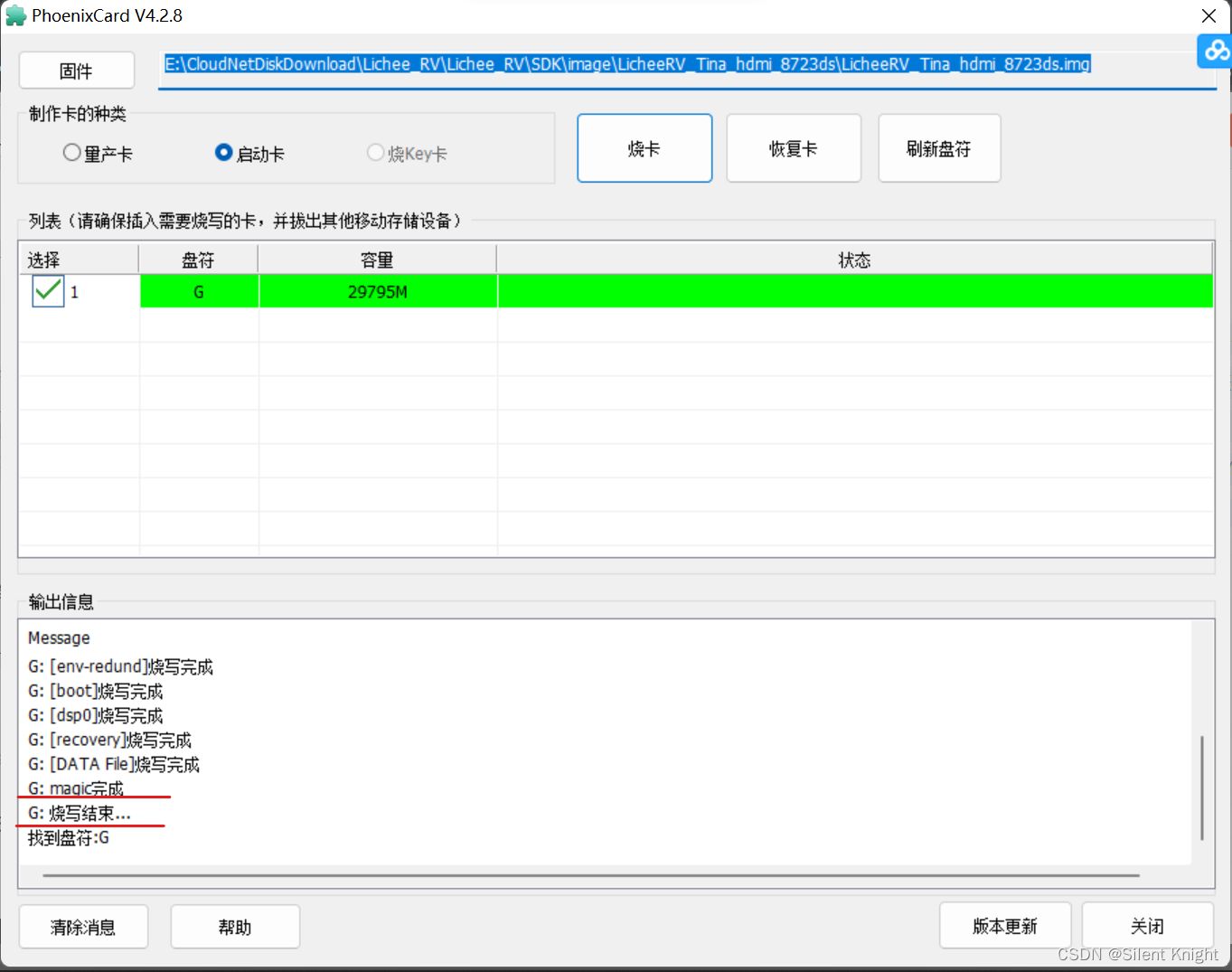Click the 盘符 column header
Viewport: 1232px width, 972px height.
[198, 260]
